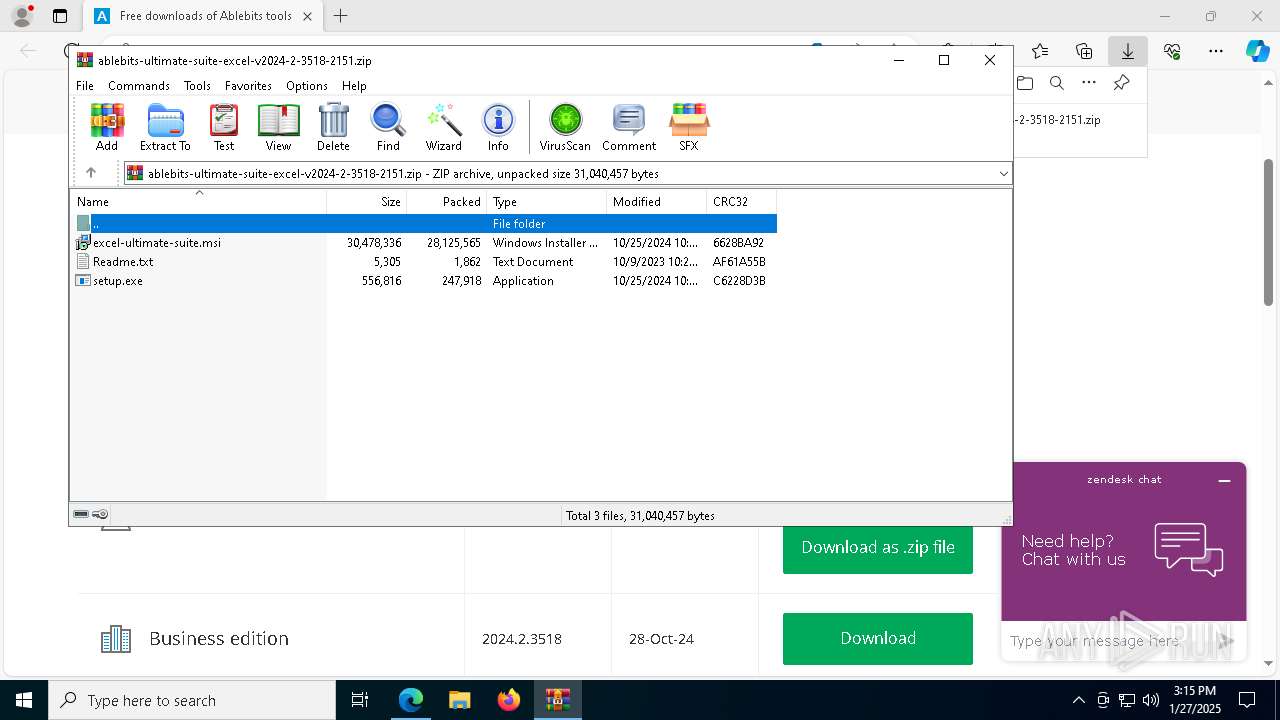The height and width of the screenshot is (720, 1280).
Task: Click the Edge profile avatar
Action: [x=22, y=16]
